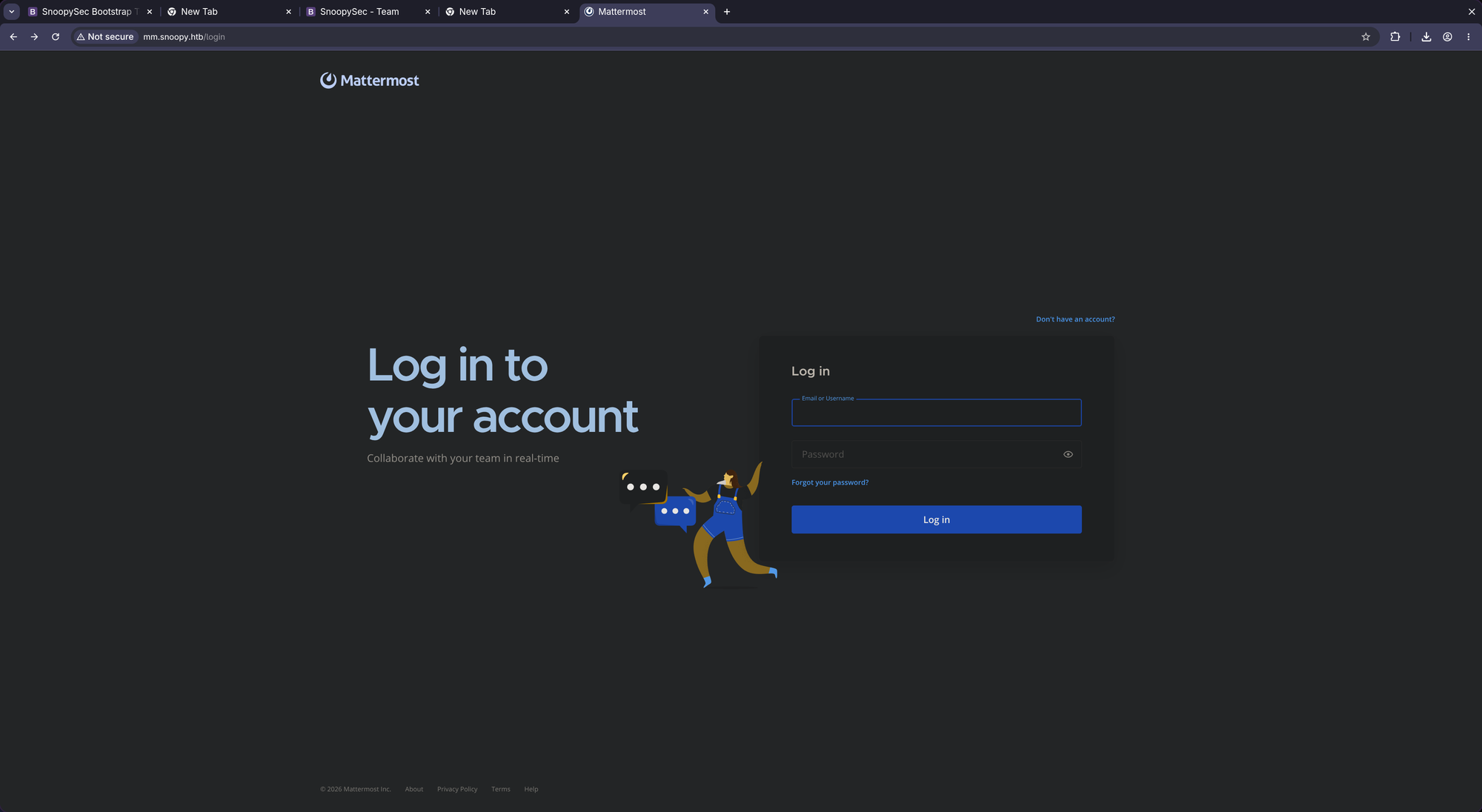Image resolution: width=1482 pixels, height=812 pixels.
Task: Add a new browser tab
Action: pos(727,12)
